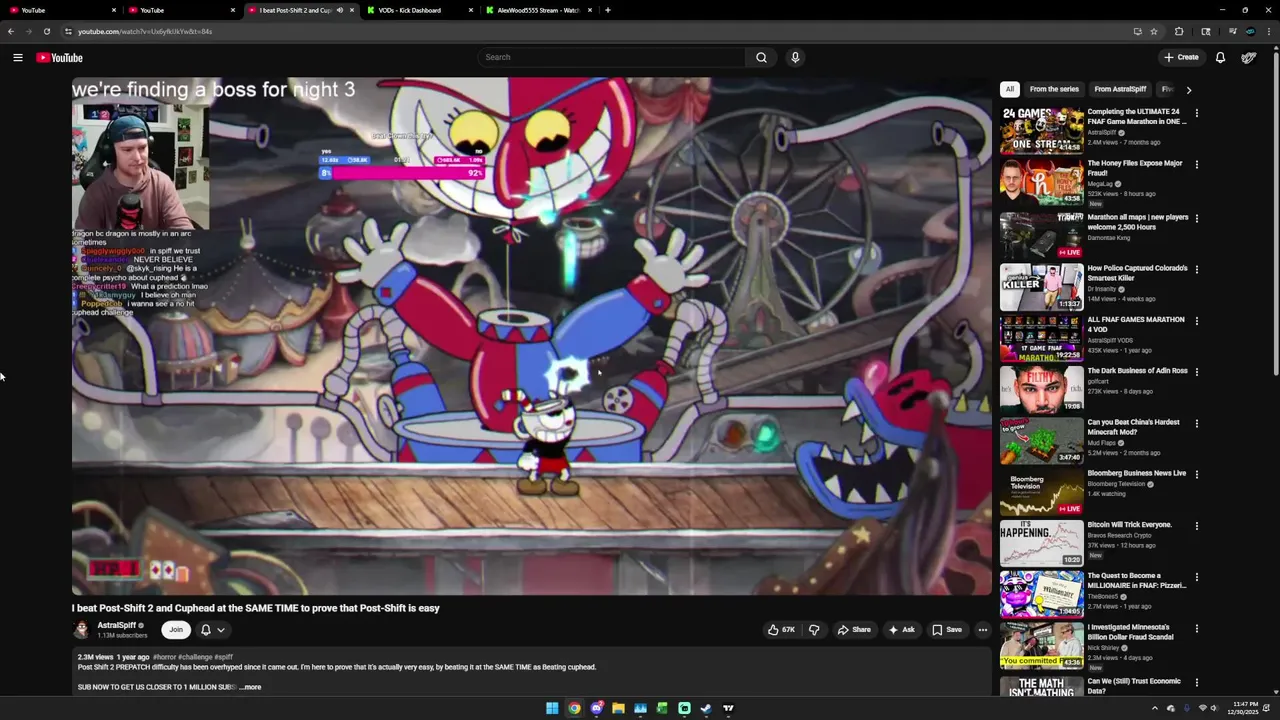Open options for Completing the ULTIMATE 24 FNAF video
The width and height of the screenshot is (1280, 720).
pos(1196,113)
